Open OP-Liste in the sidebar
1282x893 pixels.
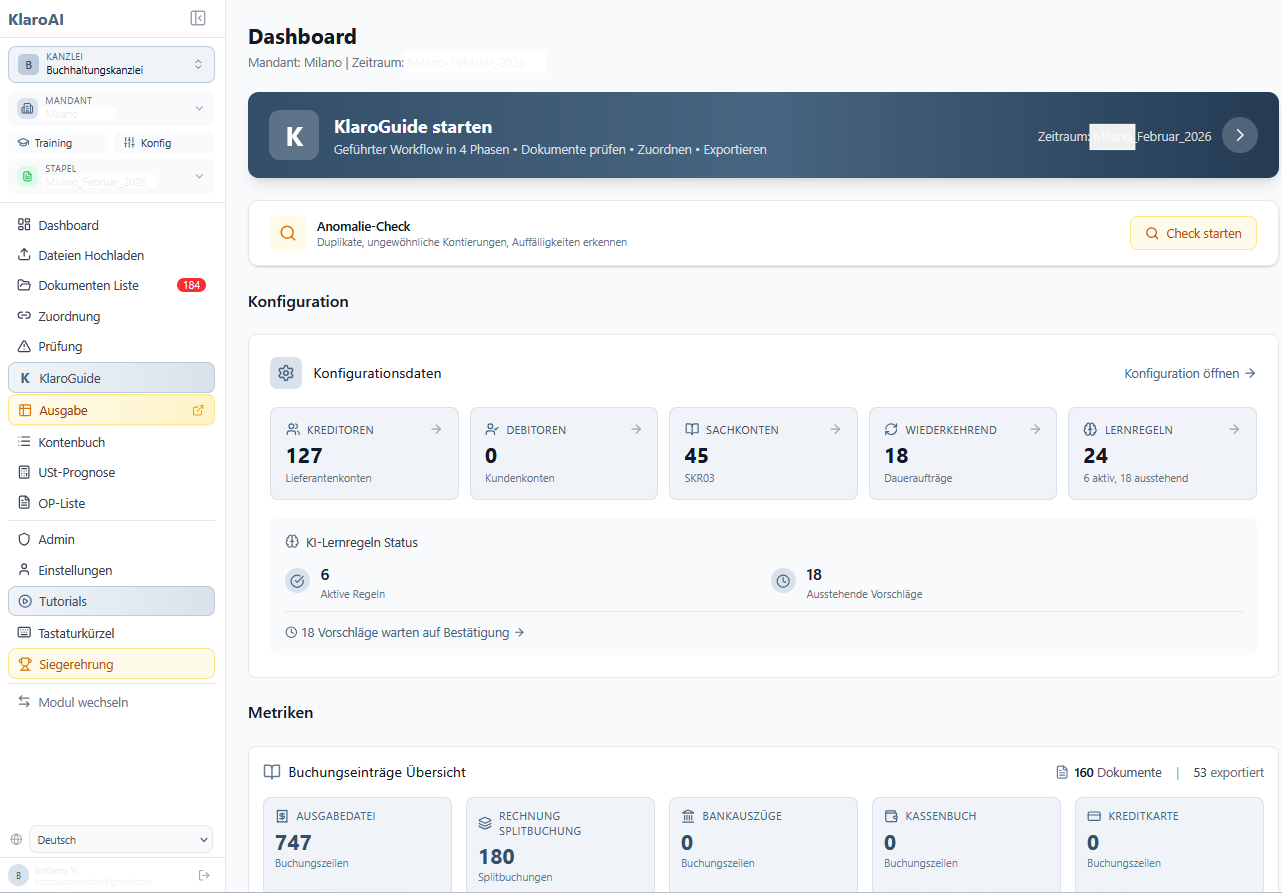click(111, 503)
